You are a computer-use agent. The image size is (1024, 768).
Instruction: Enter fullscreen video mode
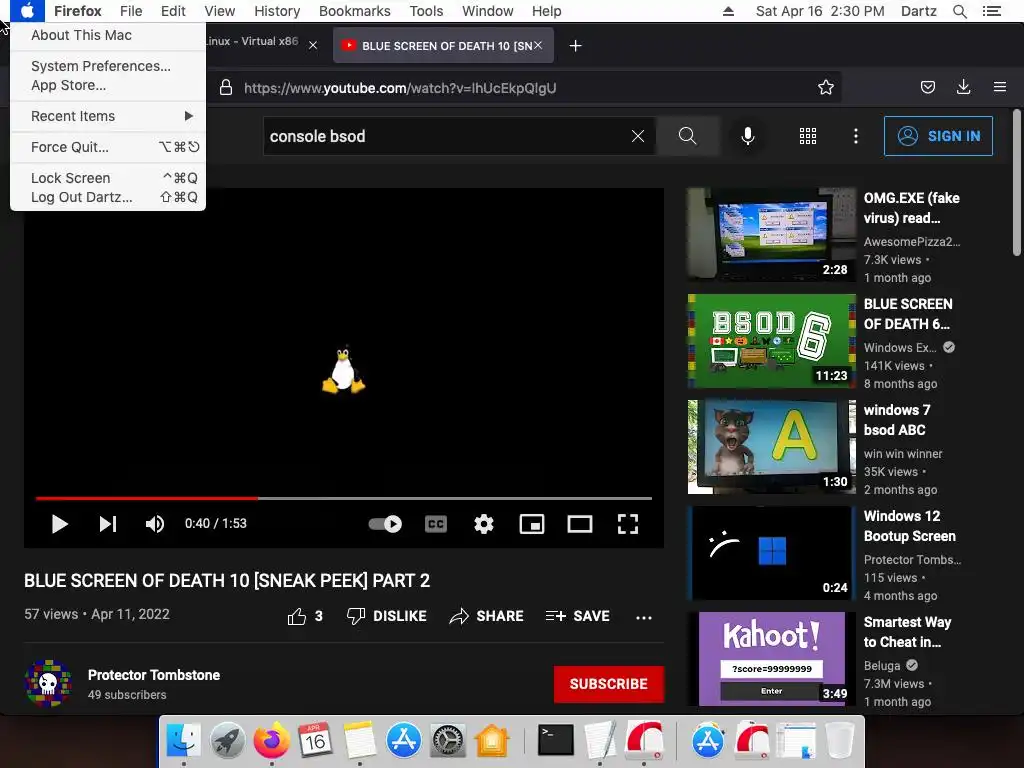(x=628, y=524)
